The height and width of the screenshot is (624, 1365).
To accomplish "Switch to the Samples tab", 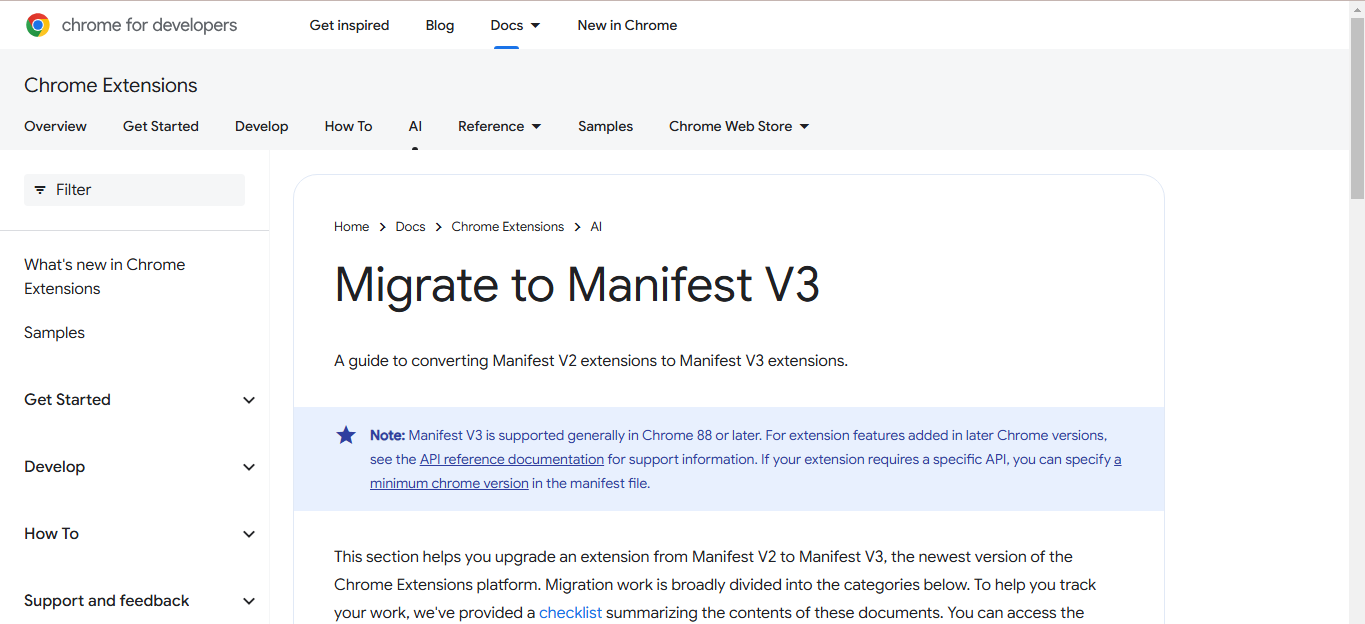I will click(605, 126).
